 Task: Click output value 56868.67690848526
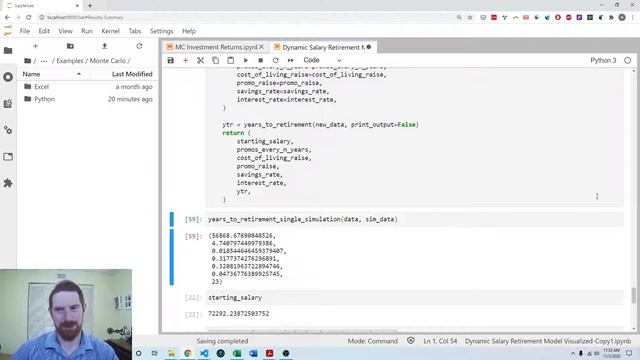(x=244, y=236)
